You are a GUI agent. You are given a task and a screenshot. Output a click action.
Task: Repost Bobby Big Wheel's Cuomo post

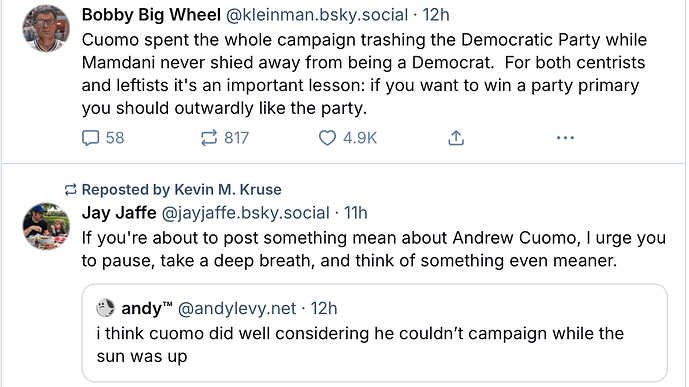(x=209, y=138)
